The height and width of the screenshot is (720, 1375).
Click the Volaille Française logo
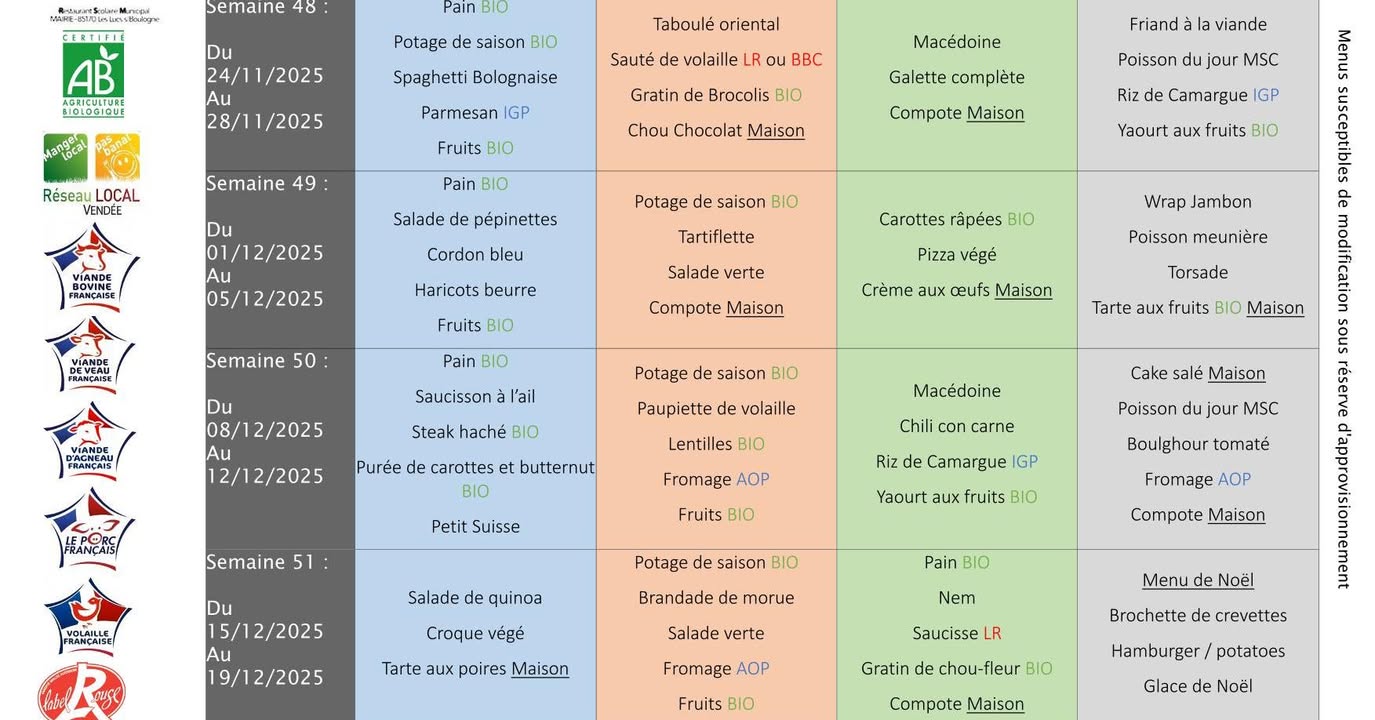coord(89,616)
